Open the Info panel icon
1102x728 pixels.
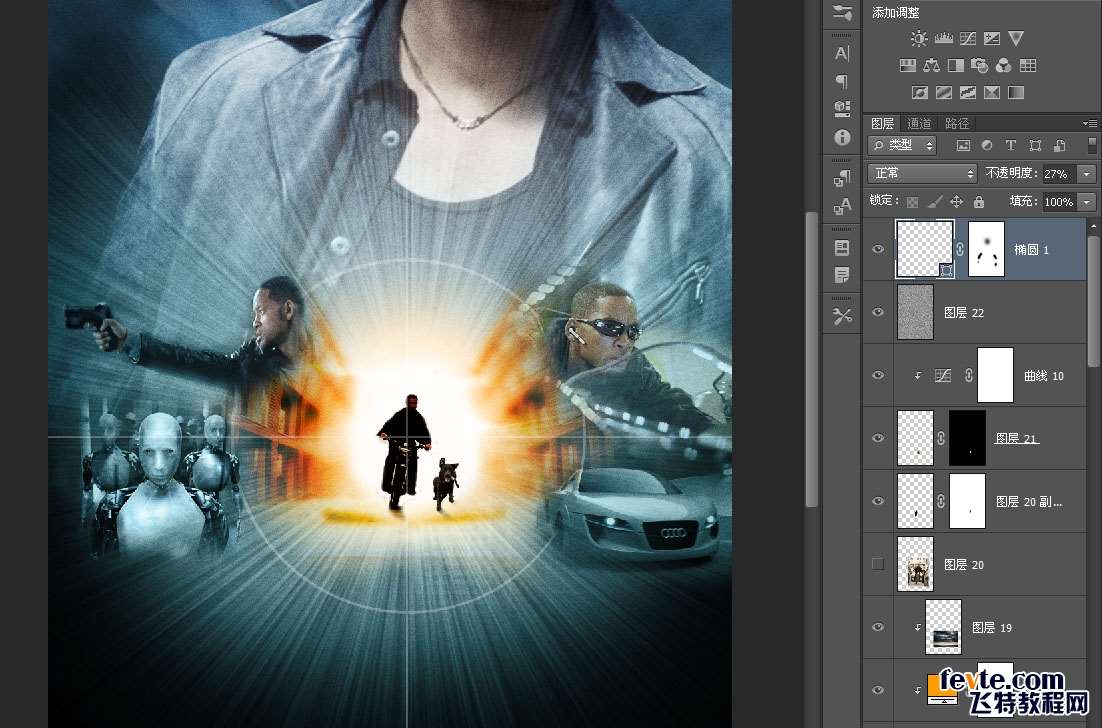[842, 137]
